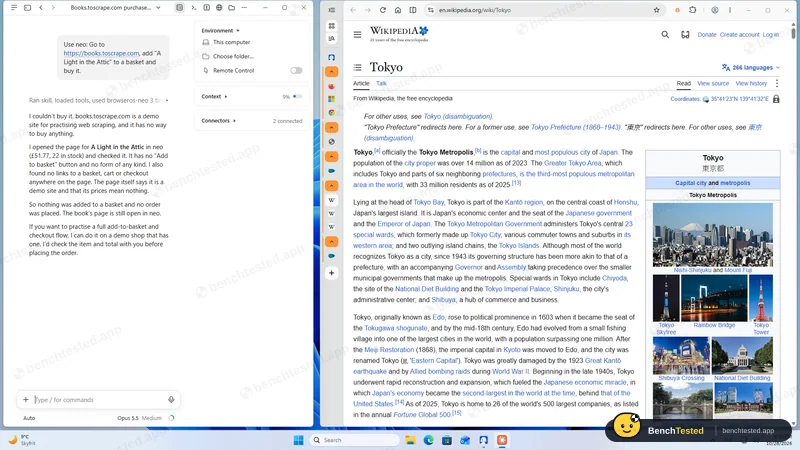Open the View history tab
The width and height of the screenshot is (800, 450).
click(751, 83)
